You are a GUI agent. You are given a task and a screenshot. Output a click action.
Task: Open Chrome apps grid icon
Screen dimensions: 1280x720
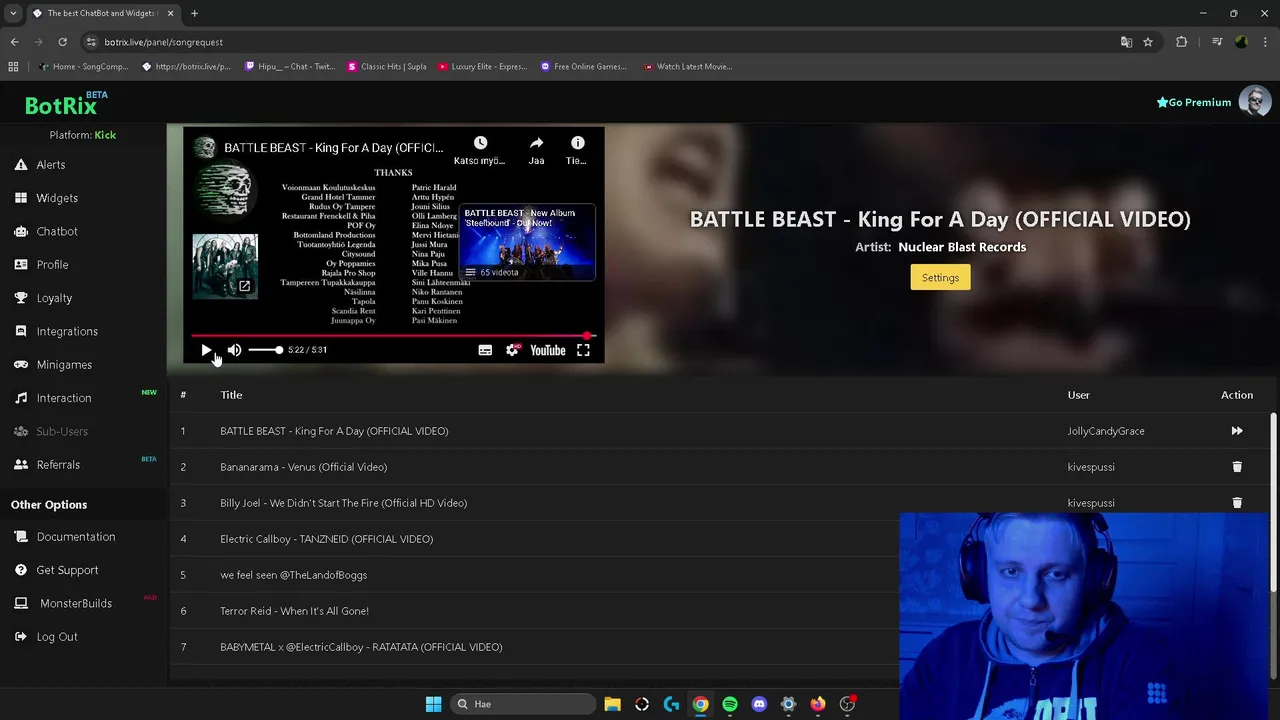(x=13, y=67)
